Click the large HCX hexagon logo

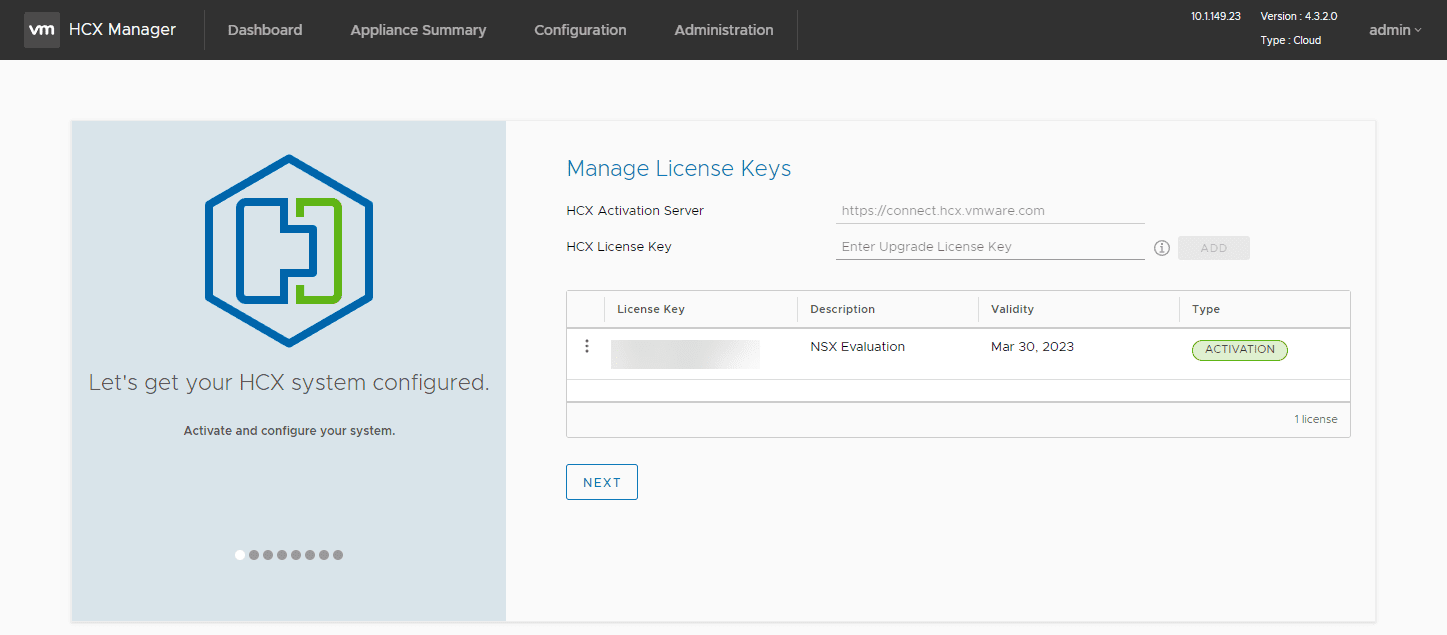click(289, 251)
